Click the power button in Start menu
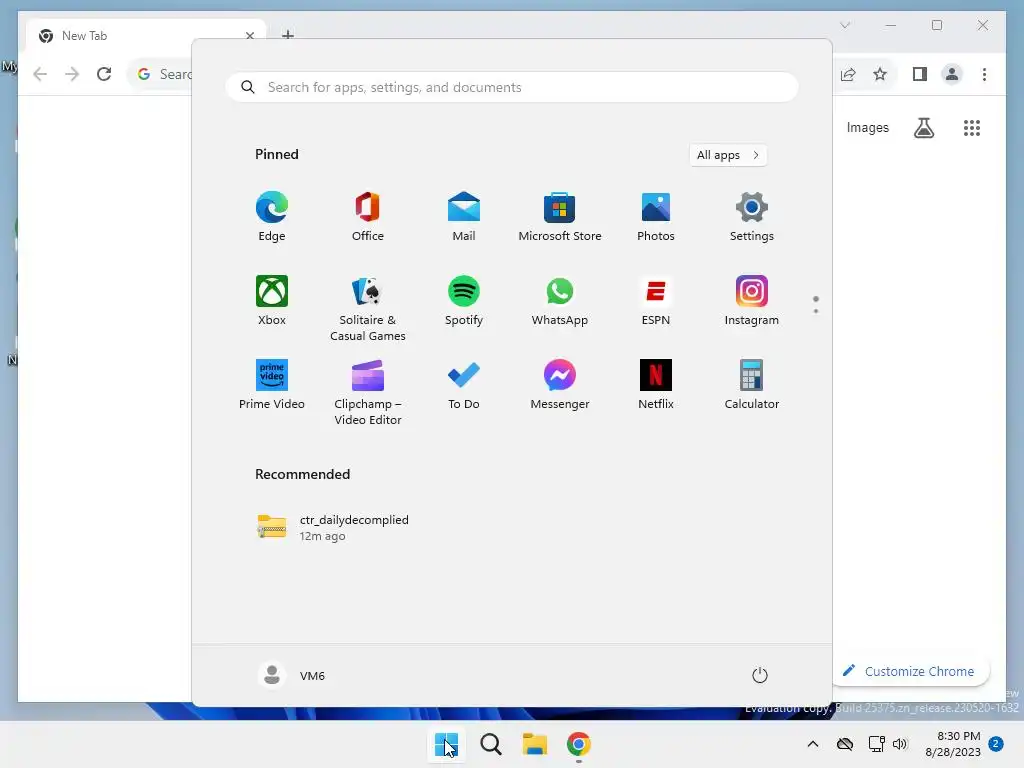This screenshot has width=1024, height=768. (760, 675)
